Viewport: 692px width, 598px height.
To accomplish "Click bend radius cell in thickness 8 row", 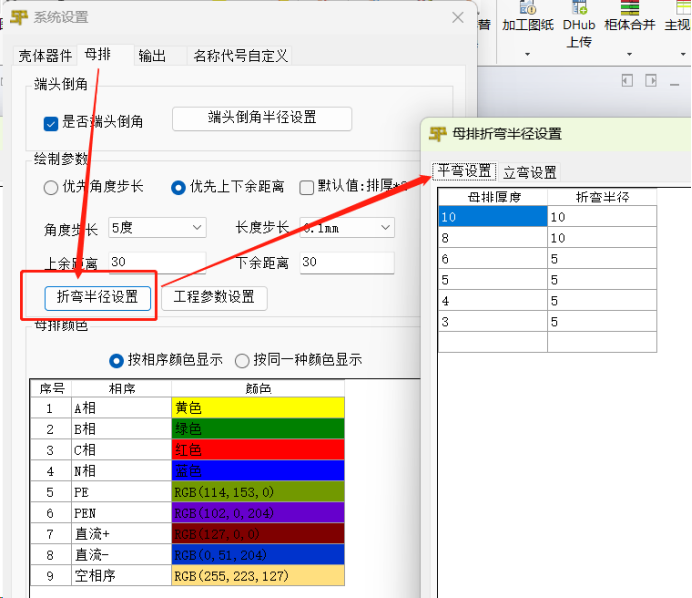I will tap(602, 237).
